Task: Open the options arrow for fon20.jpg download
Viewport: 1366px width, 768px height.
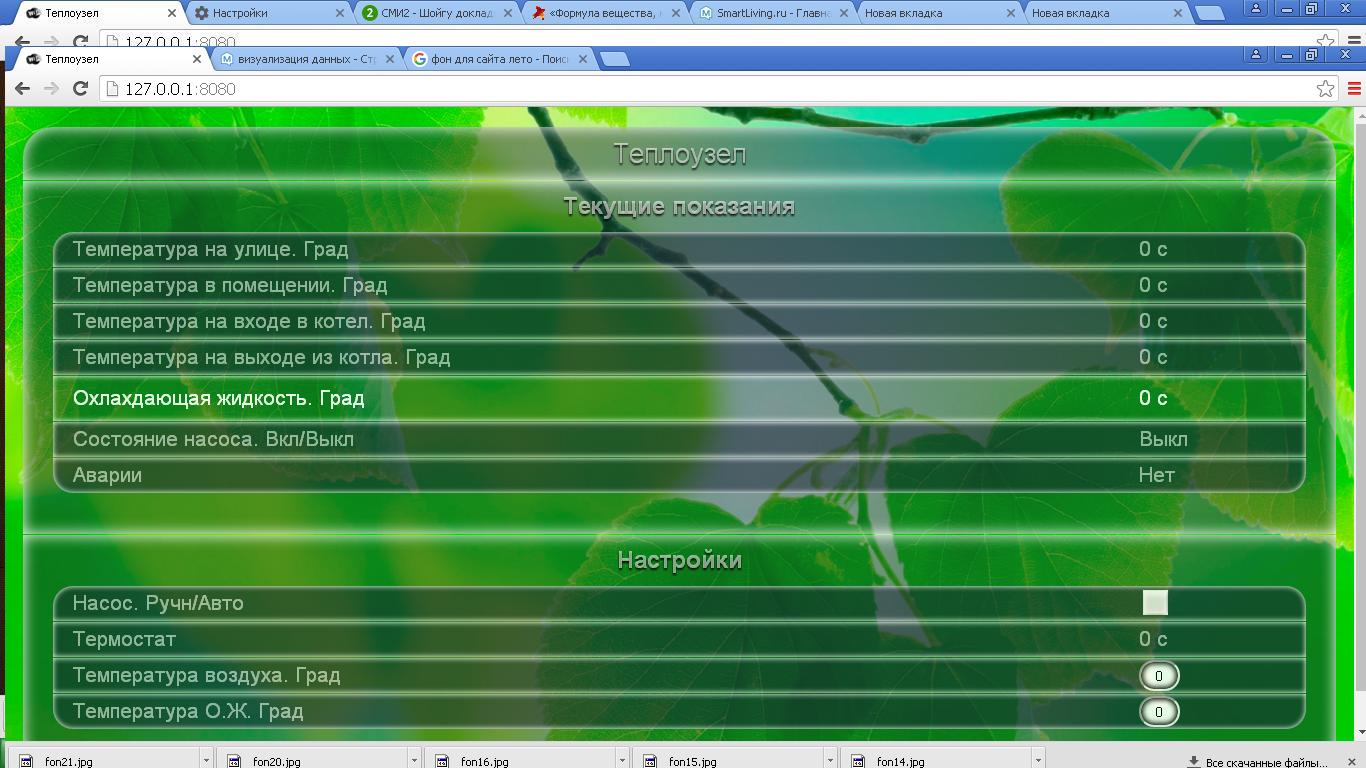Action: [414, 761]
